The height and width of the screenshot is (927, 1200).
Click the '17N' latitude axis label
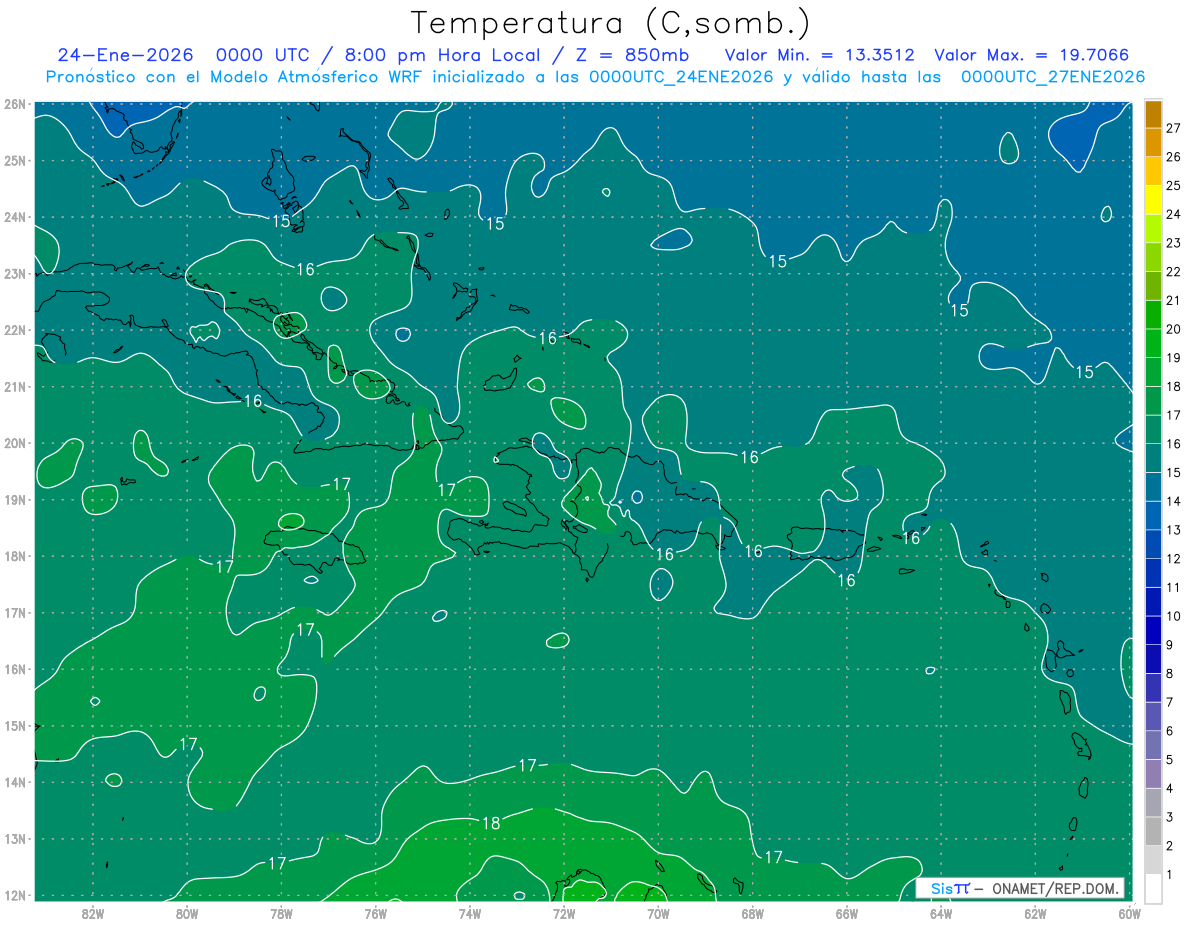click(14, 613)
